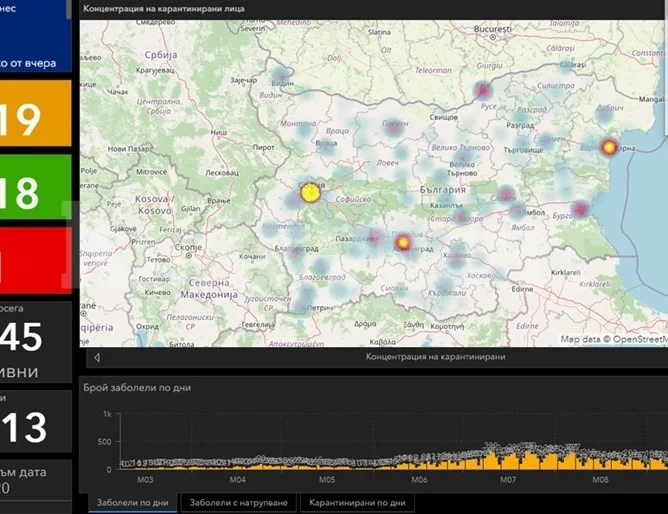Open the Карантинирани по дни tab
Screen dimensions: 668x514
coord(357,503)
